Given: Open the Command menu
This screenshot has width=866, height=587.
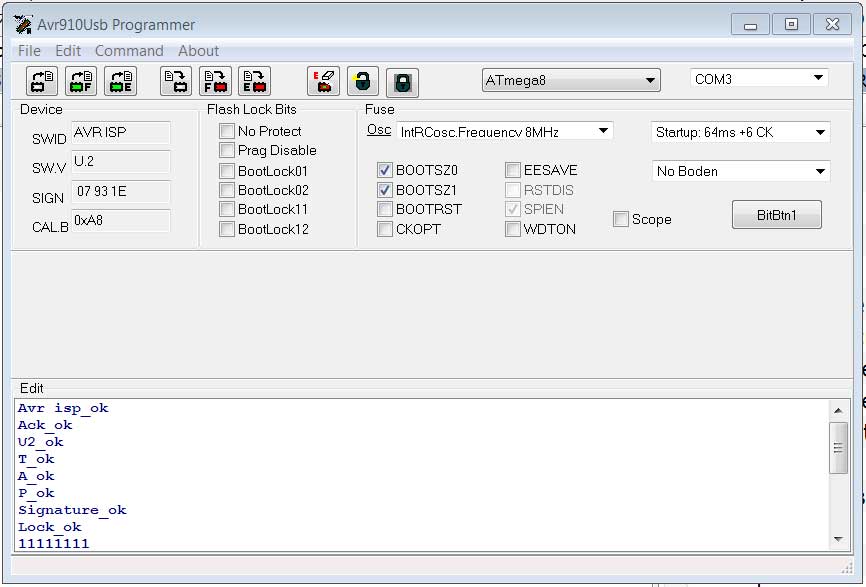Looking at the screenshot, I should click(129, 51).
